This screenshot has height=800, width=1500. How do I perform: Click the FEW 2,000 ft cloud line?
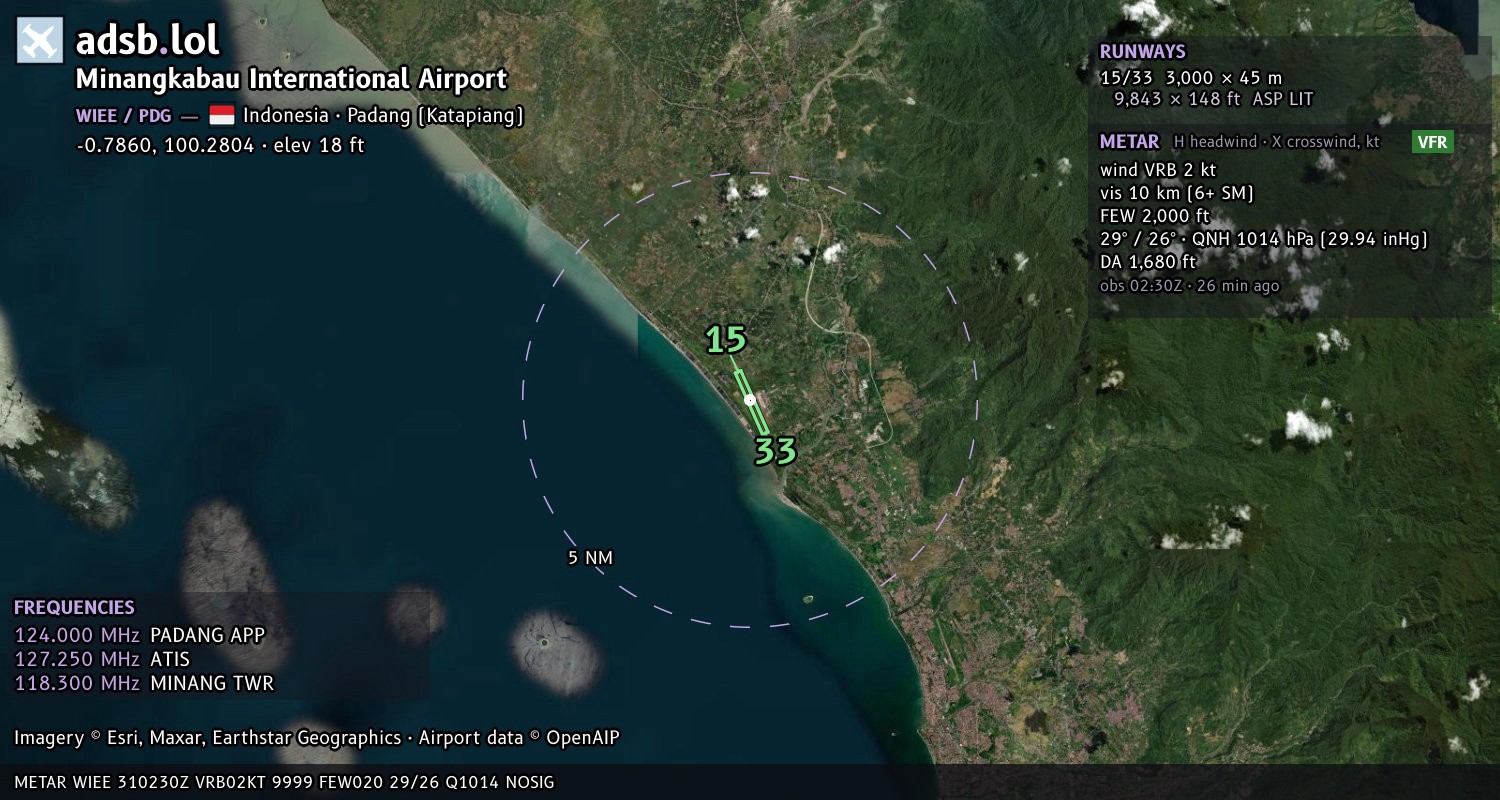tap(1154, 216)
